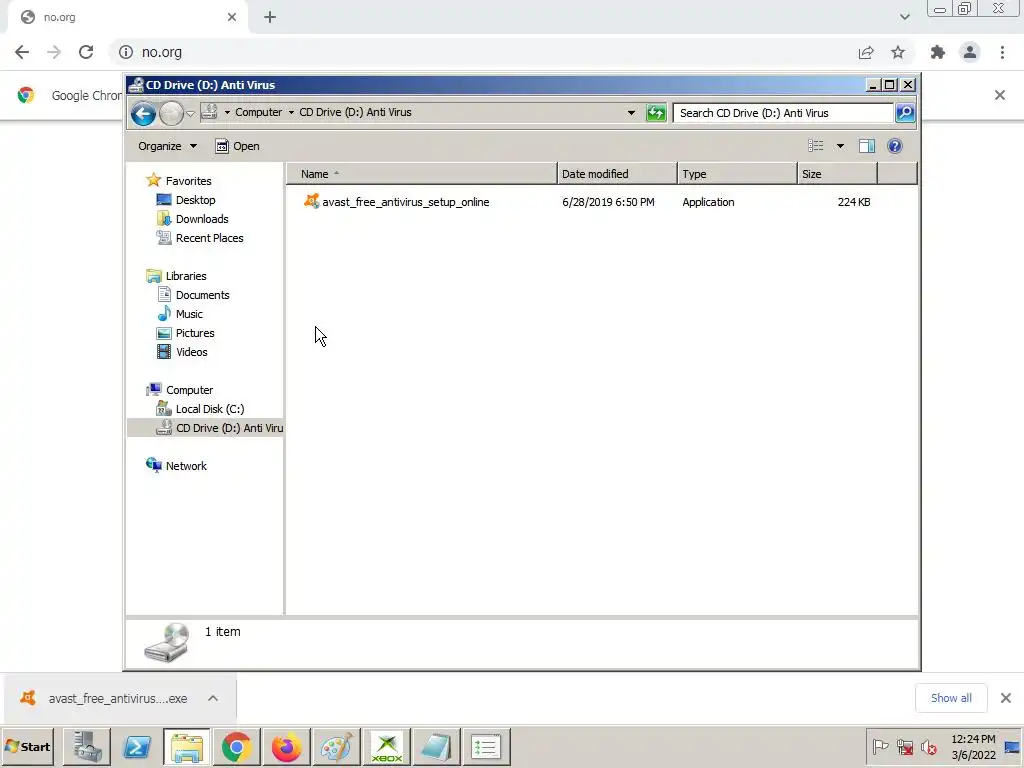This screenshot has height=768, width=1024.
Task: Open the Organize menu
Action: point(167,146)
